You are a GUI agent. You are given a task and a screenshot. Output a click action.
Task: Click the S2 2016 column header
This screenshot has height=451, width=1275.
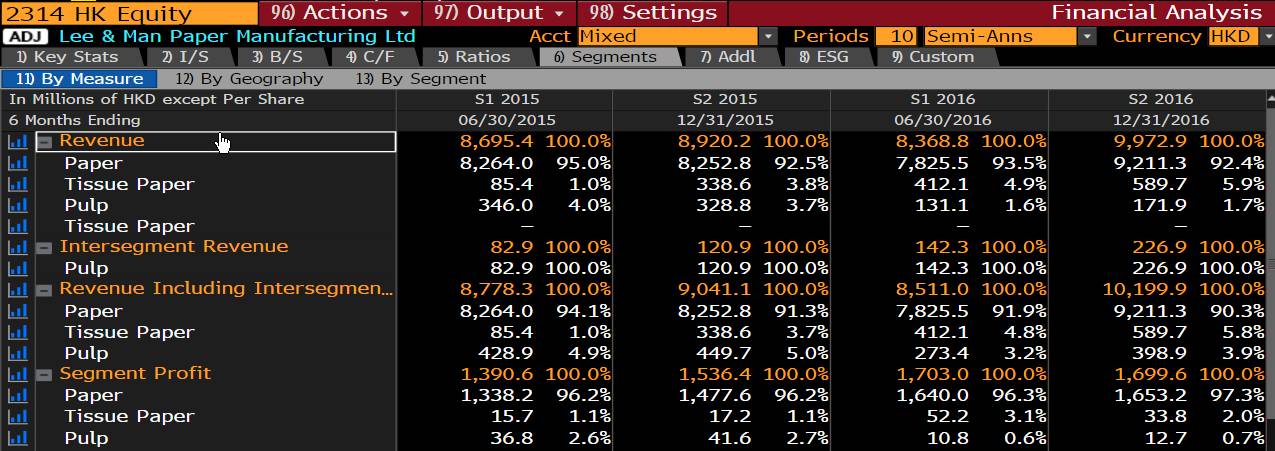[x=1160, y=99]
